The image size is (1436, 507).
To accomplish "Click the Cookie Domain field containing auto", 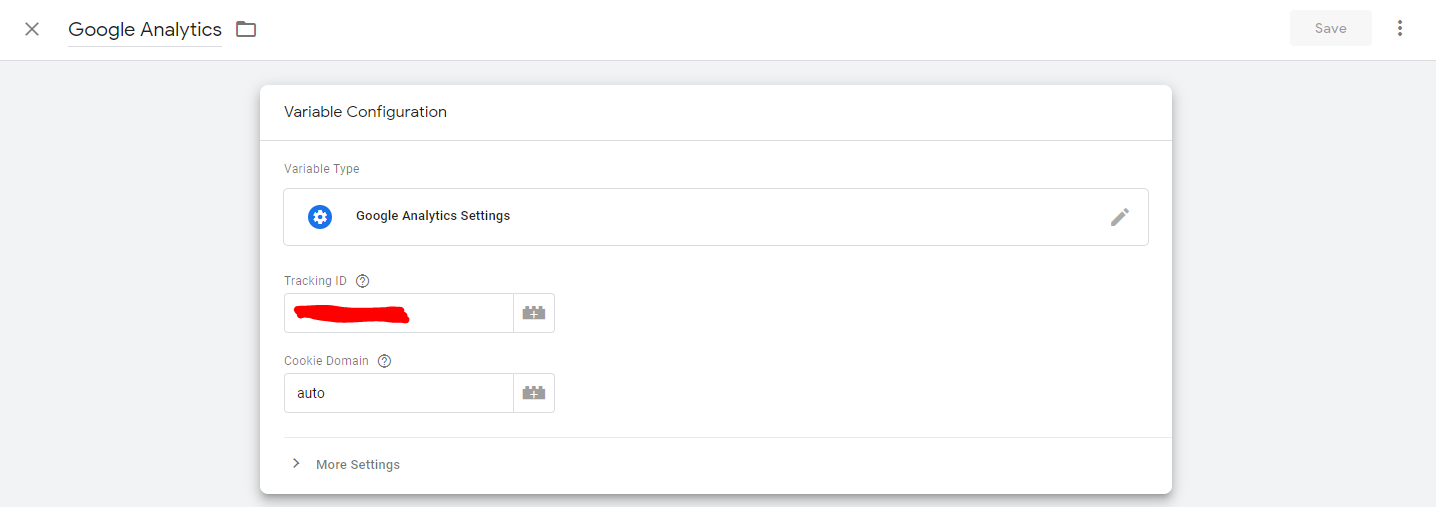I will pos(398,393).
